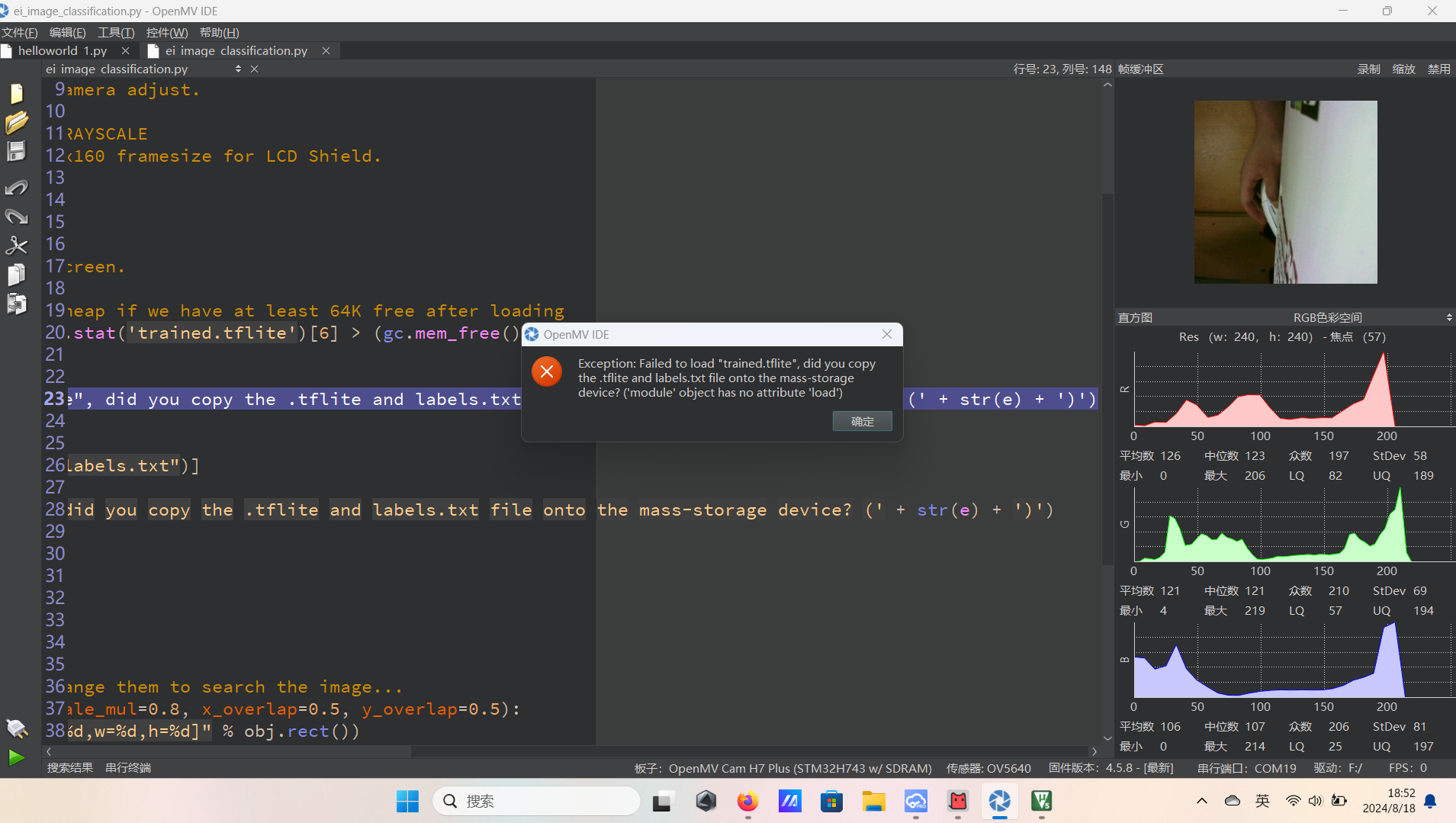Show hidden tray icons chevron
This screenshot has width=1456, height=823.
(x=1202, y=801)
